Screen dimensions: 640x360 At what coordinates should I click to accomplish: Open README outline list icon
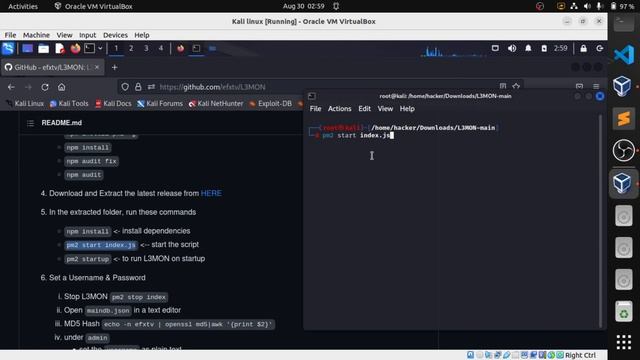(30, 123)
